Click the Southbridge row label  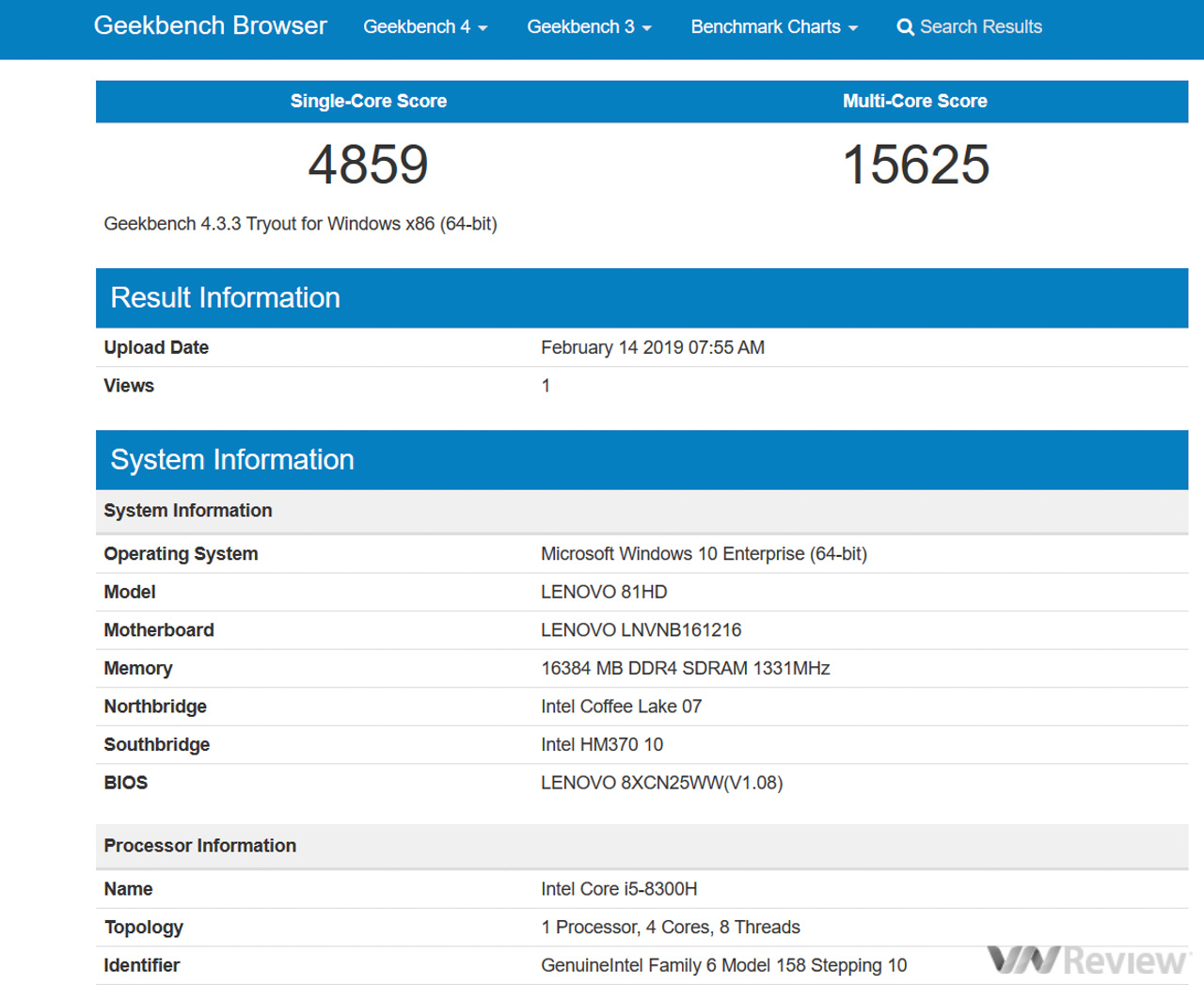pos(157,744)
